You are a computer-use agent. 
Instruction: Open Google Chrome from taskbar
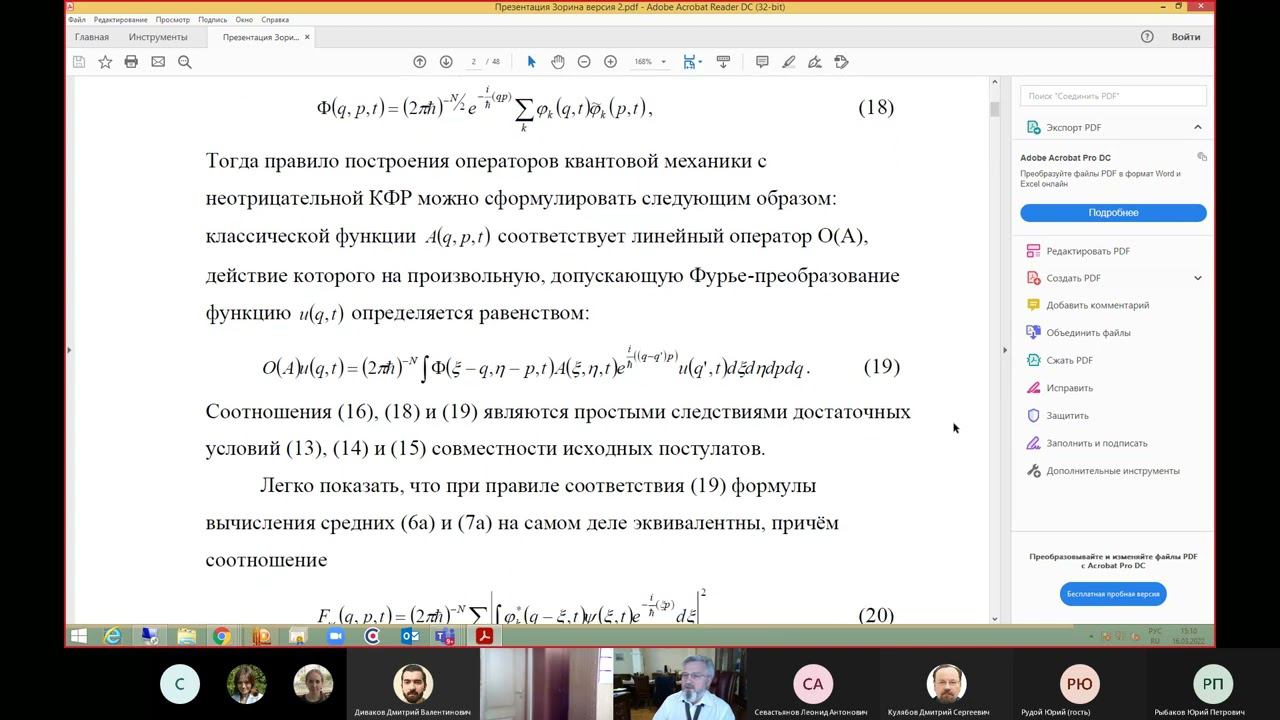pos(221,636)
